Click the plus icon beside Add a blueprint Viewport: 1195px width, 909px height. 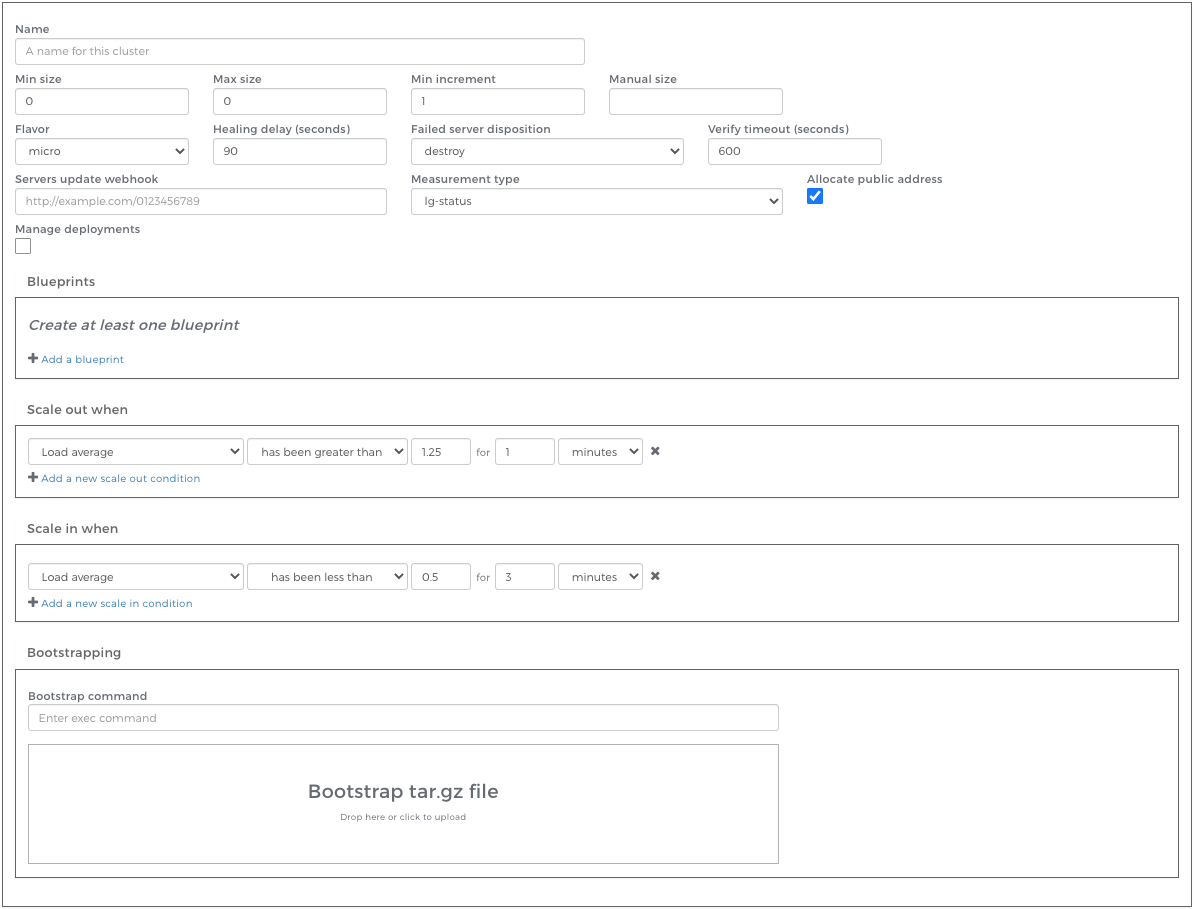pyautogui.click(x=33, y=359)
